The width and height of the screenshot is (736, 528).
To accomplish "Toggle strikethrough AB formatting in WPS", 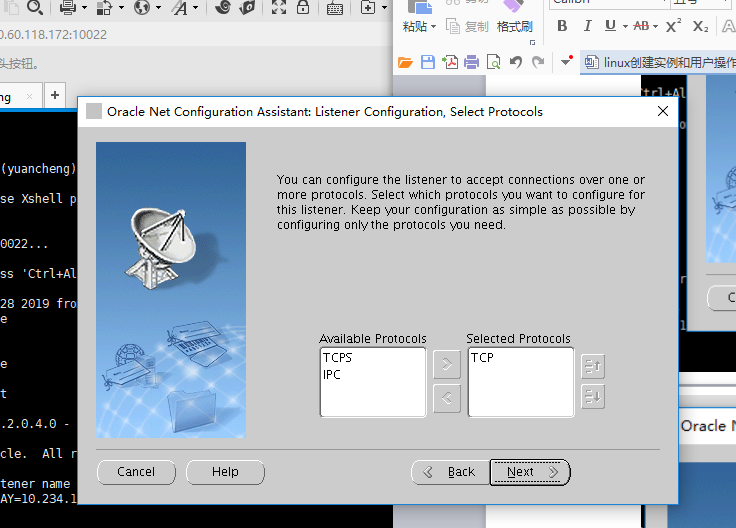I will [x=641, y=26].
